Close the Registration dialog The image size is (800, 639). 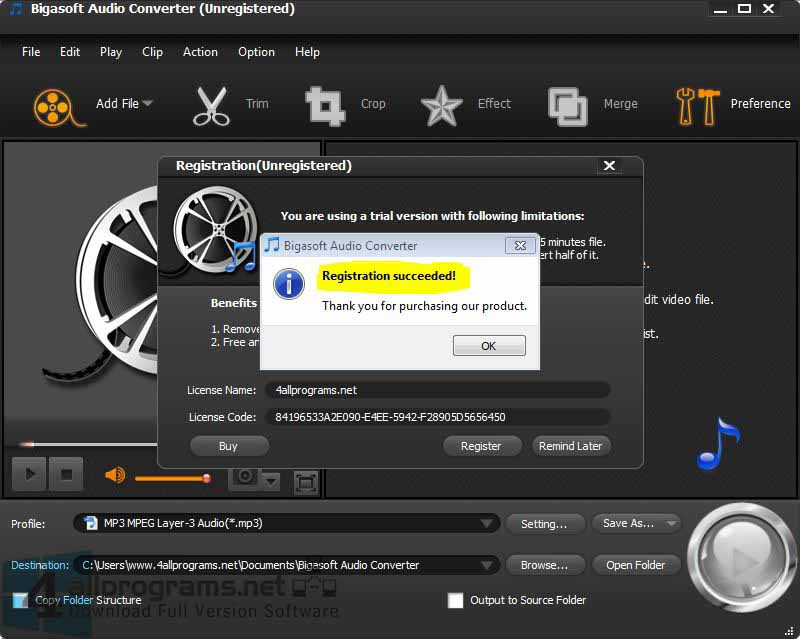609,165
